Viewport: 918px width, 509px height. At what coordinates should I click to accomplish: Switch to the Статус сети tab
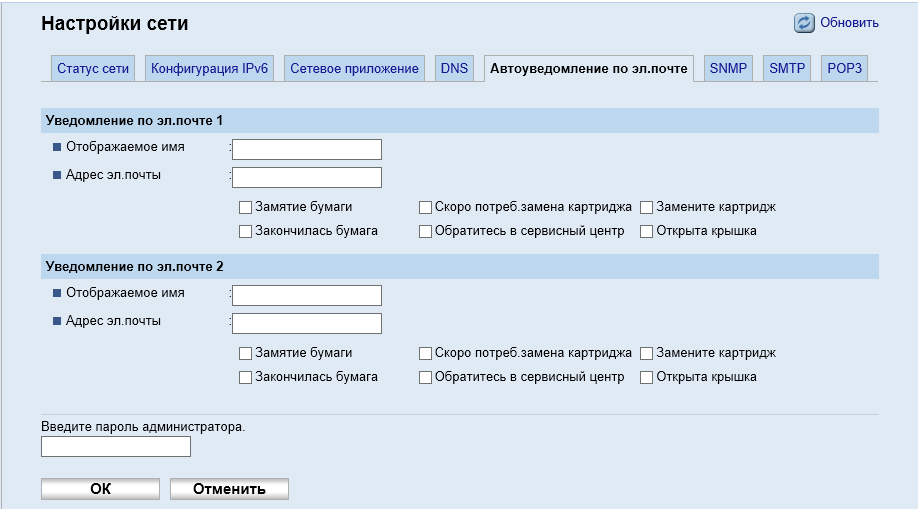[x=93, y=69]
